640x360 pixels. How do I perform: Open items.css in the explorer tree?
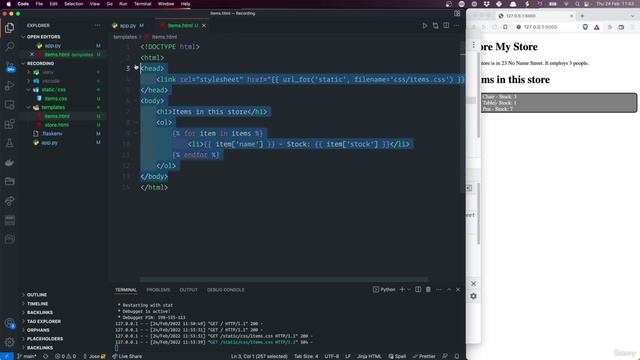pyautogui.click(x=56, y=98)
